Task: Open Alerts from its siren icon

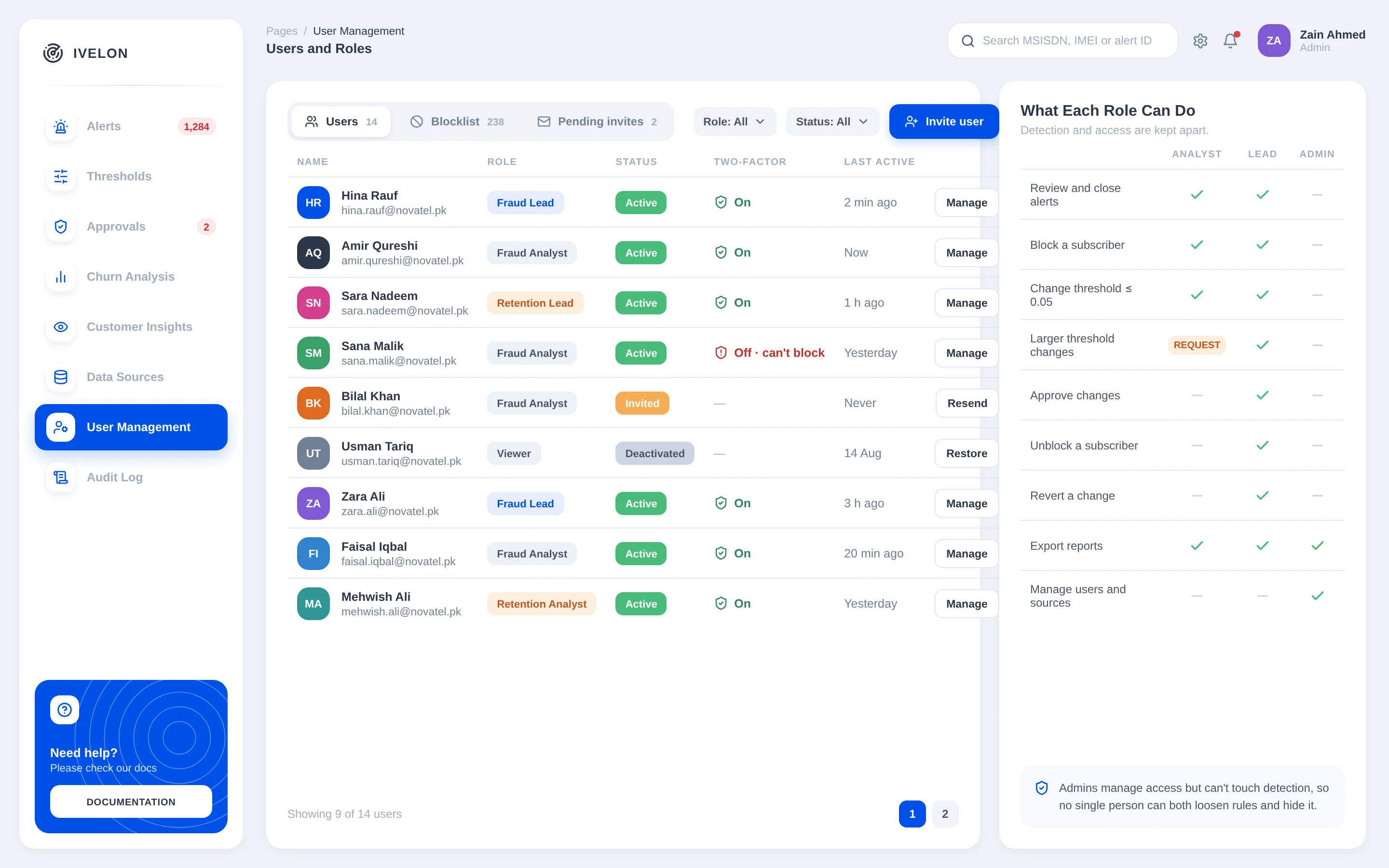Action: pyautogui.click(x=61, y=126)
